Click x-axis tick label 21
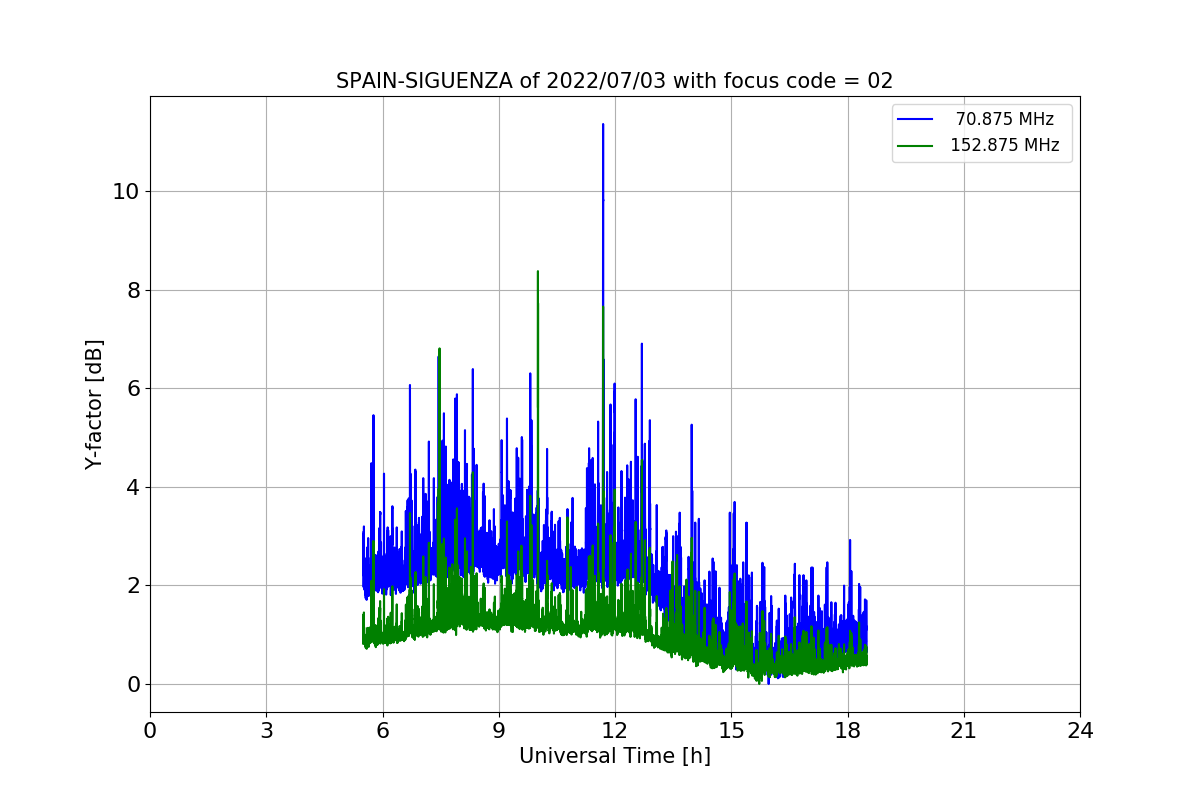 pyautogui.click(x=964, y=731)
